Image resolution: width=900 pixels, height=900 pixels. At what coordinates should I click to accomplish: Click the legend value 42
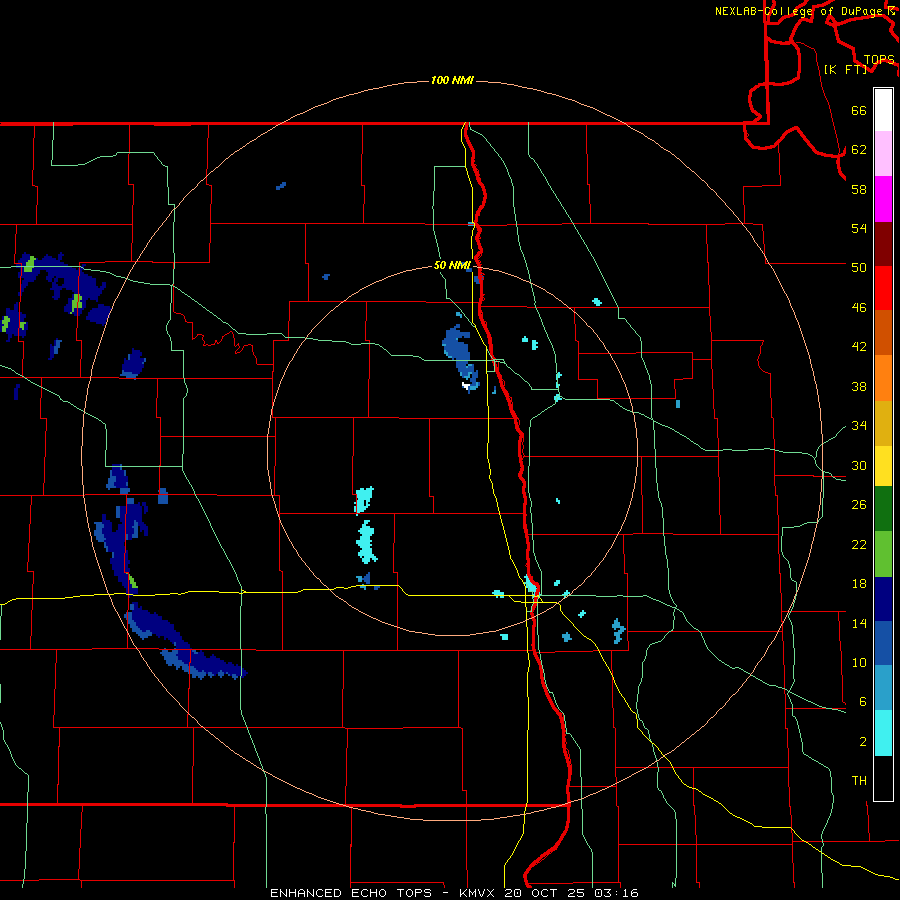click(859, 347)
